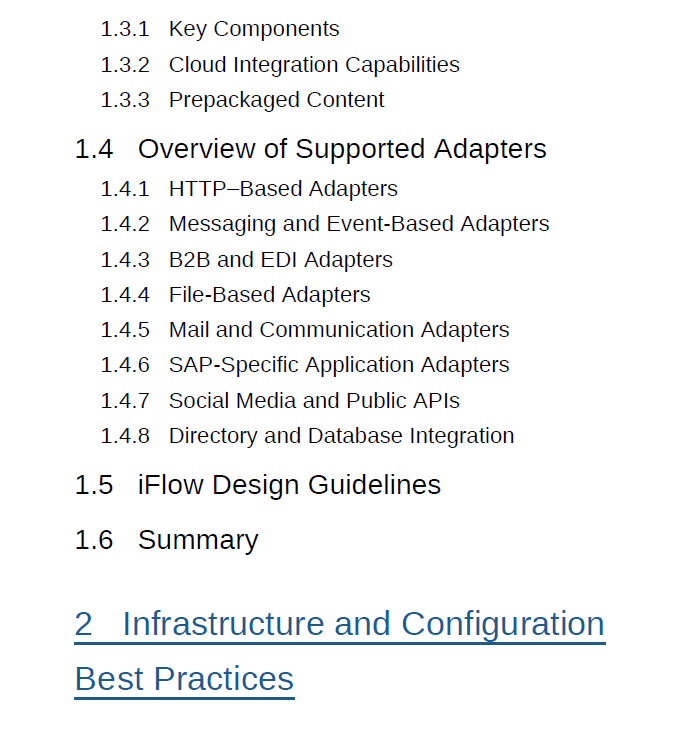
Task: Click the subsection number 1.3.1
Action: 125,29
